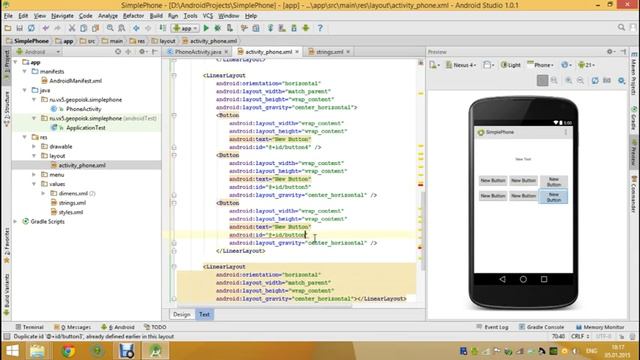This screenshot has width=640, height=360.
Task: Open the Terminal tool window
Action: click(29, 327)
